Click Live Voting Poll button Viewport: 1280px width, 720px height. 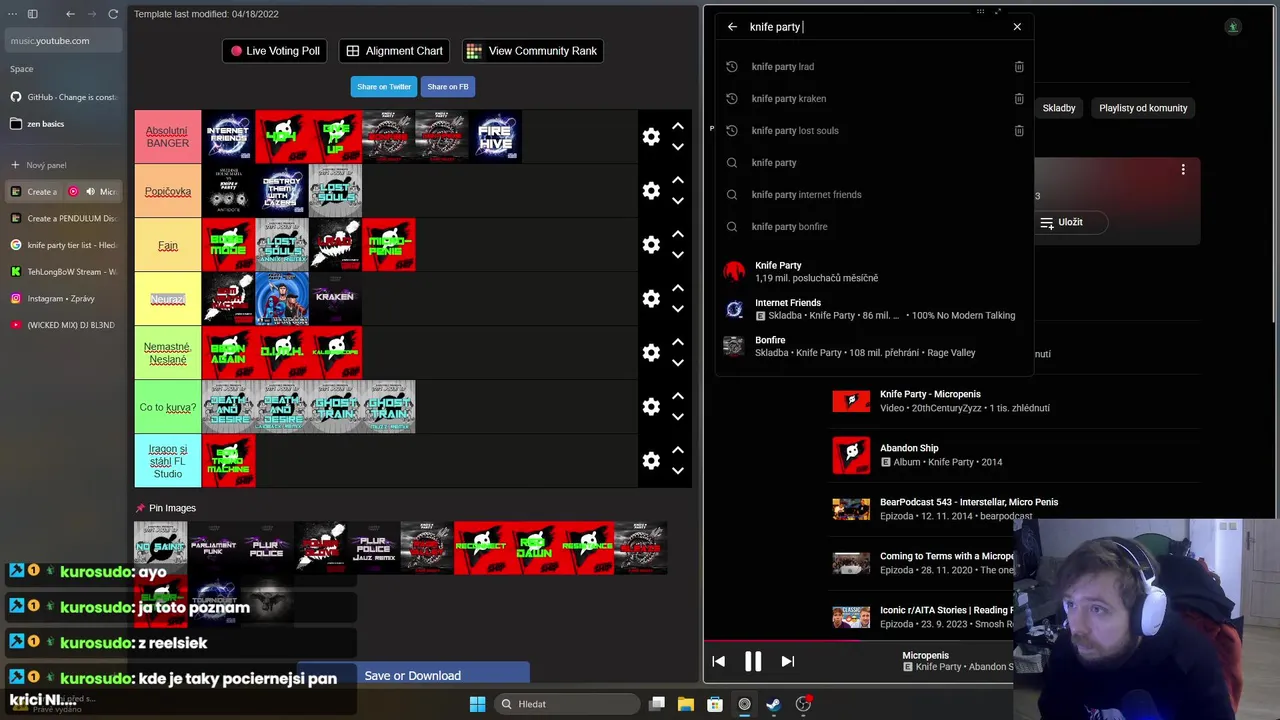(275, 51)
